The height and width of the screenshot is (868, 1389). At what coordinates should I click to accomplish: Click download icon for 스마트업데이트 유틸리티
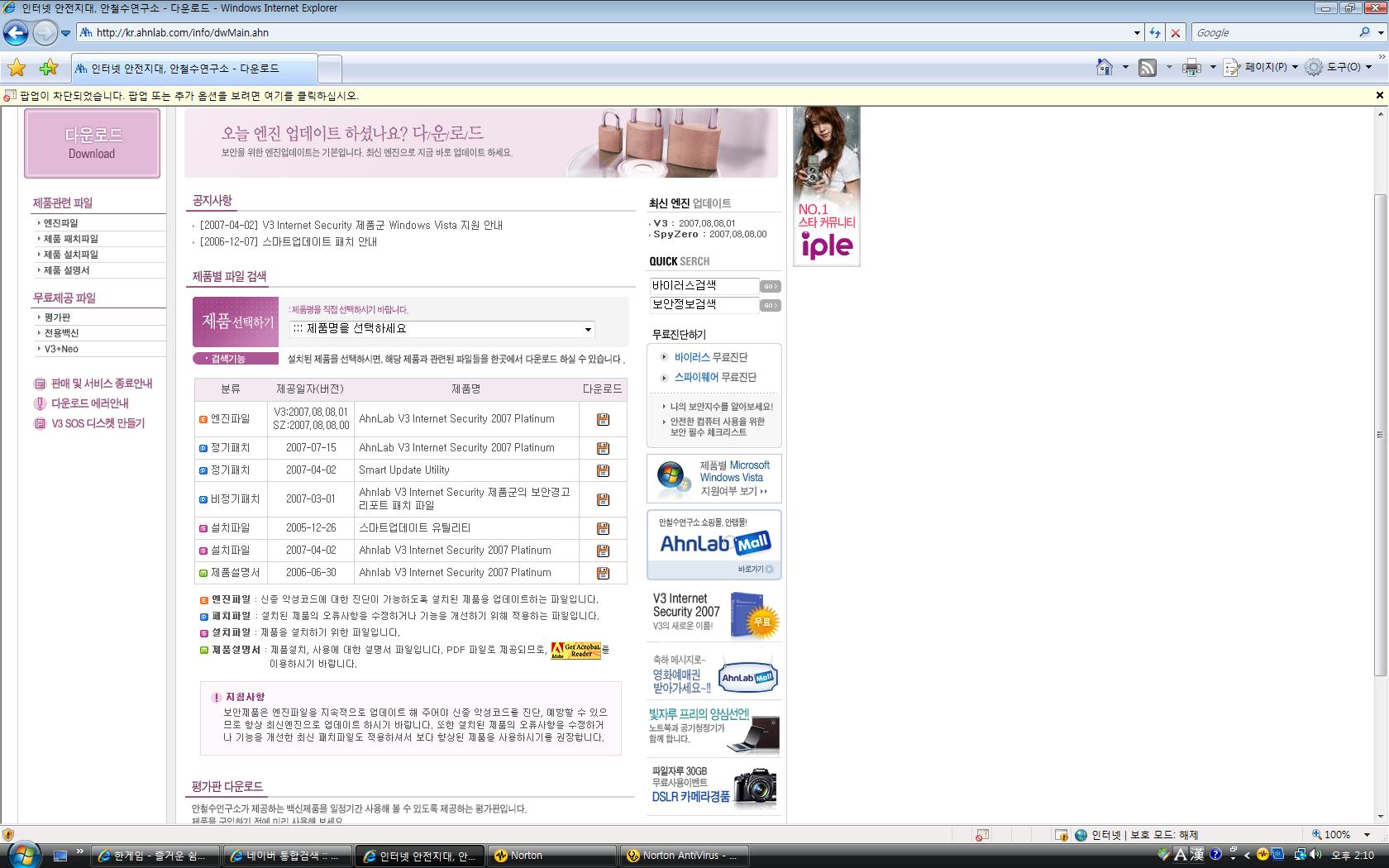click(603, 528)
